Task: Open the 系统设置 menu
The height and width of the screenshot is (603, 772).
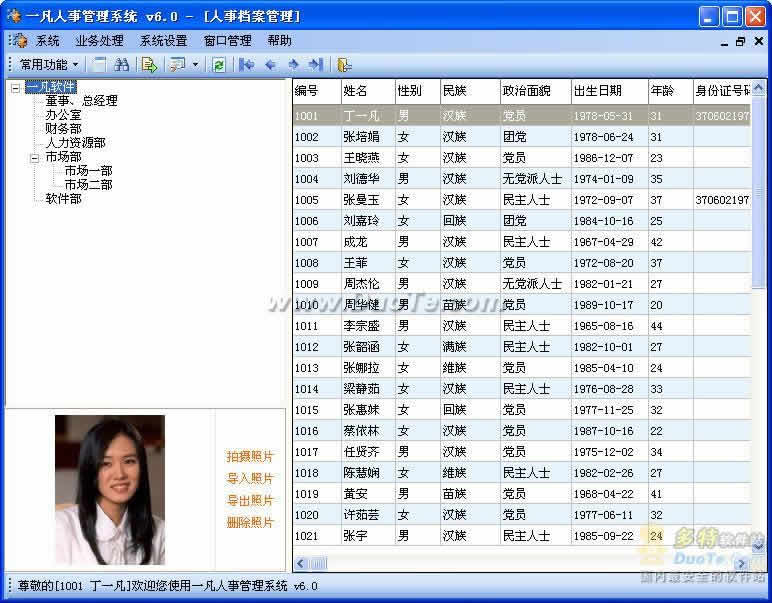Action: pos(163,40)
